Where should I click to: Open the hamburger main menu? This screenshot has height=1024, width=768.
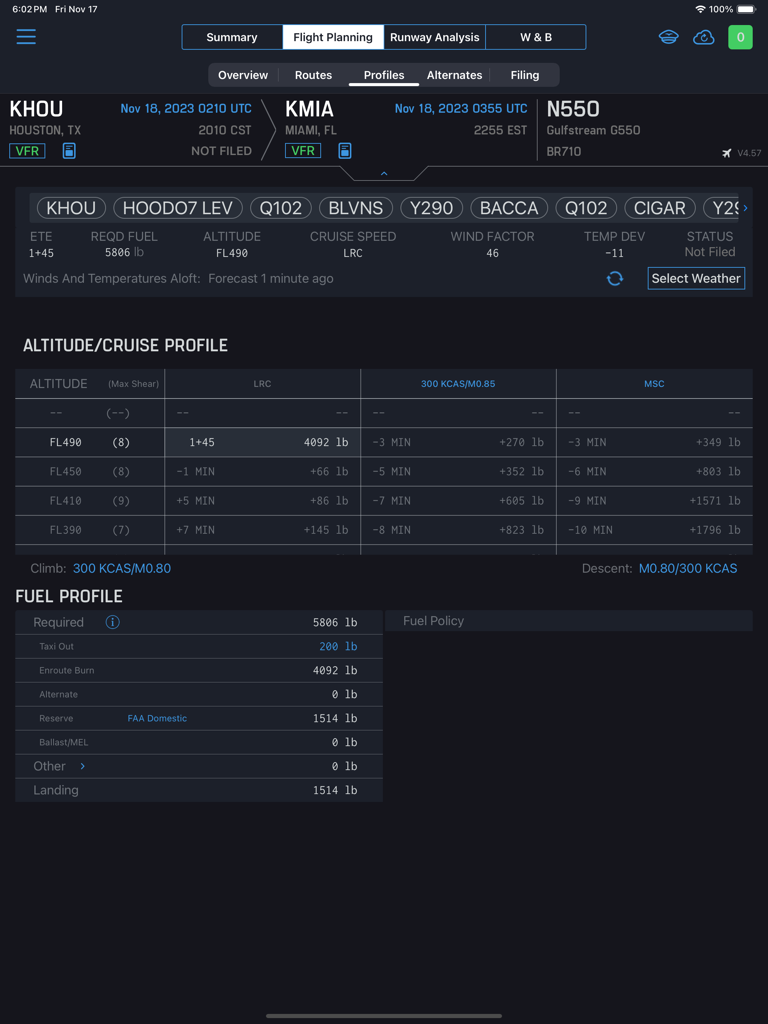coord(26,37)
